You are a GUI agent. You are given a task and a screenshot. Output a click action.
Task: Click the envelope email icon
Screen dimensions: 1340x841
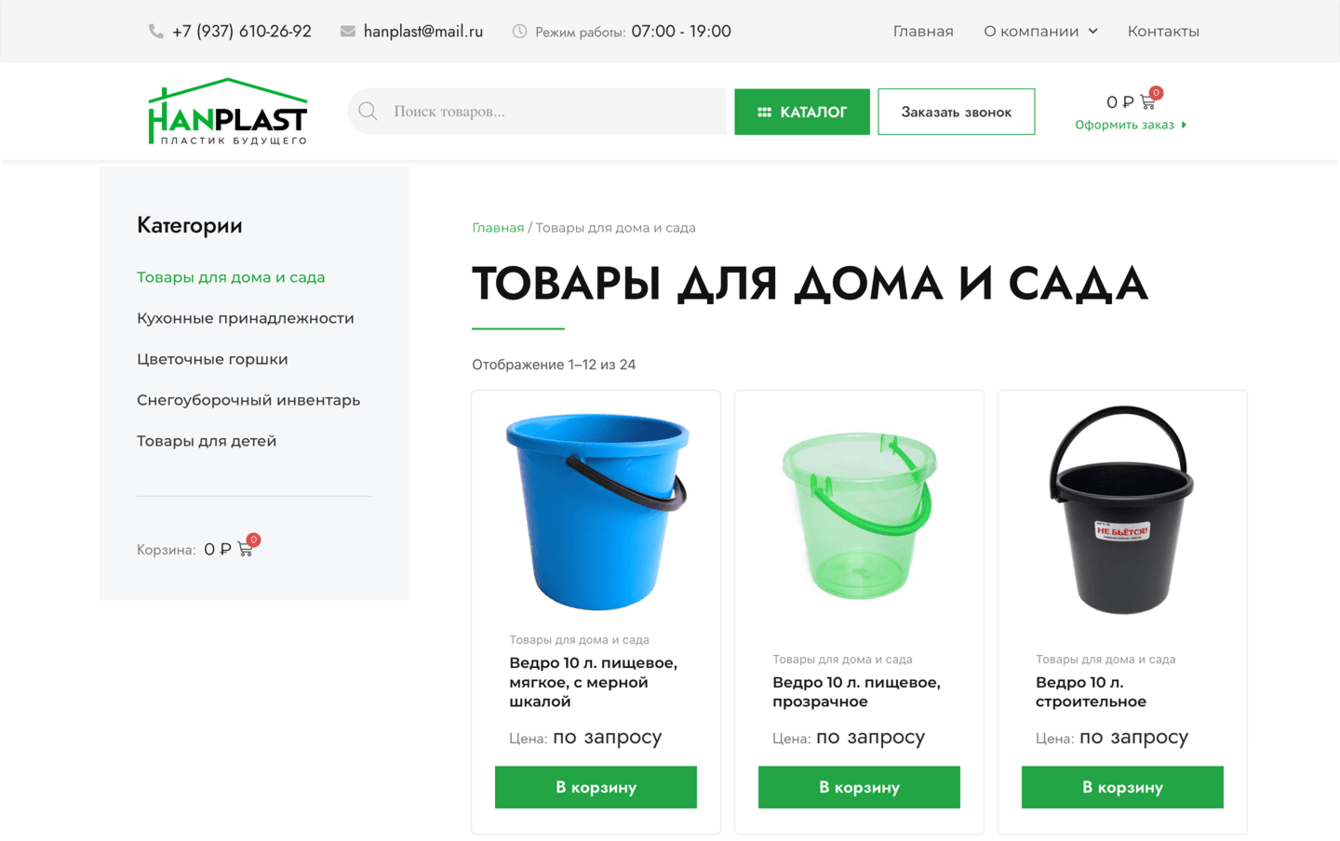[347, 31]
